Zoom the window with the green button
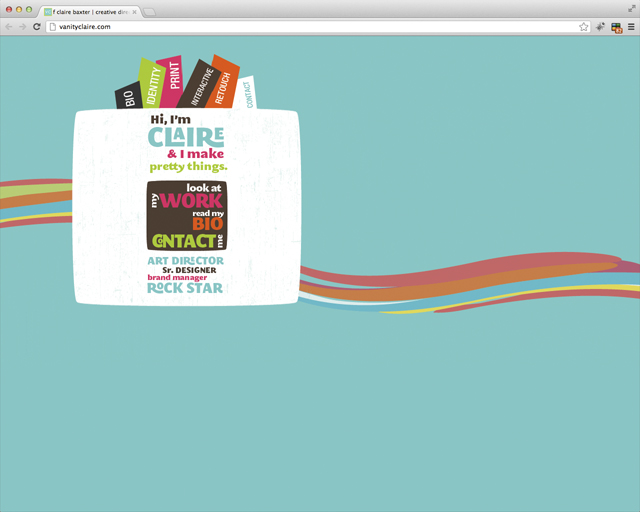Image resolution: width=640 pixels, height=512 pixels. pos(29,9)
